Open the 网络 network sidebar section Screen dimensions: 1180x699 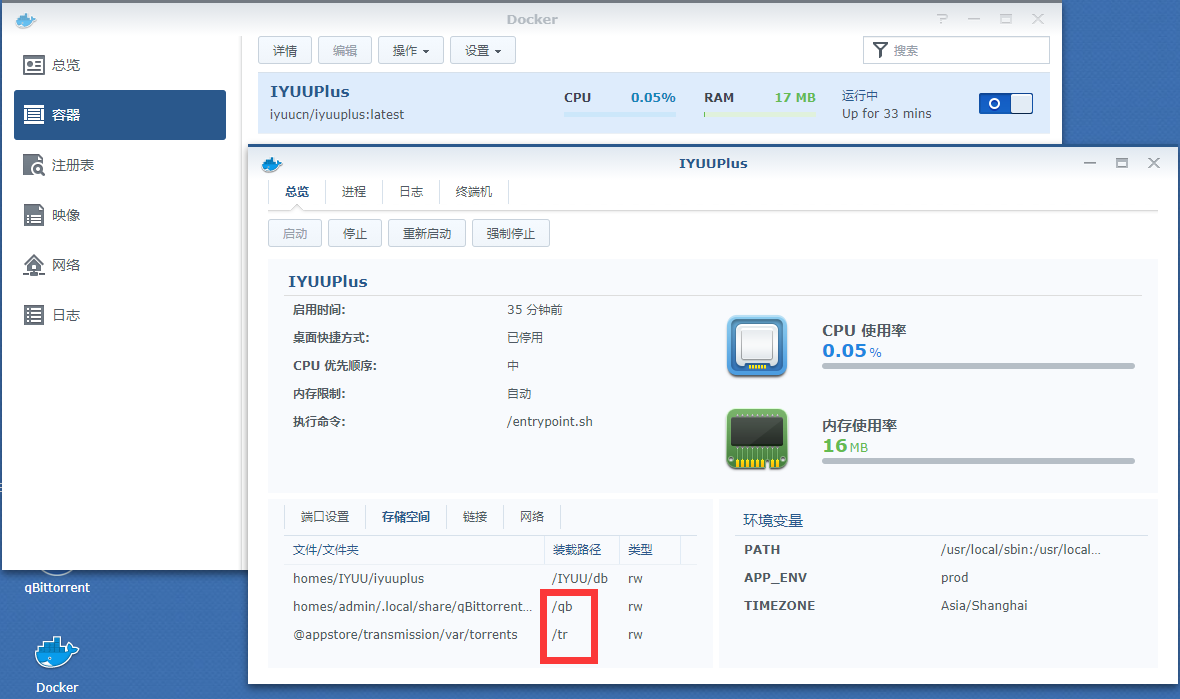(120, 265)
